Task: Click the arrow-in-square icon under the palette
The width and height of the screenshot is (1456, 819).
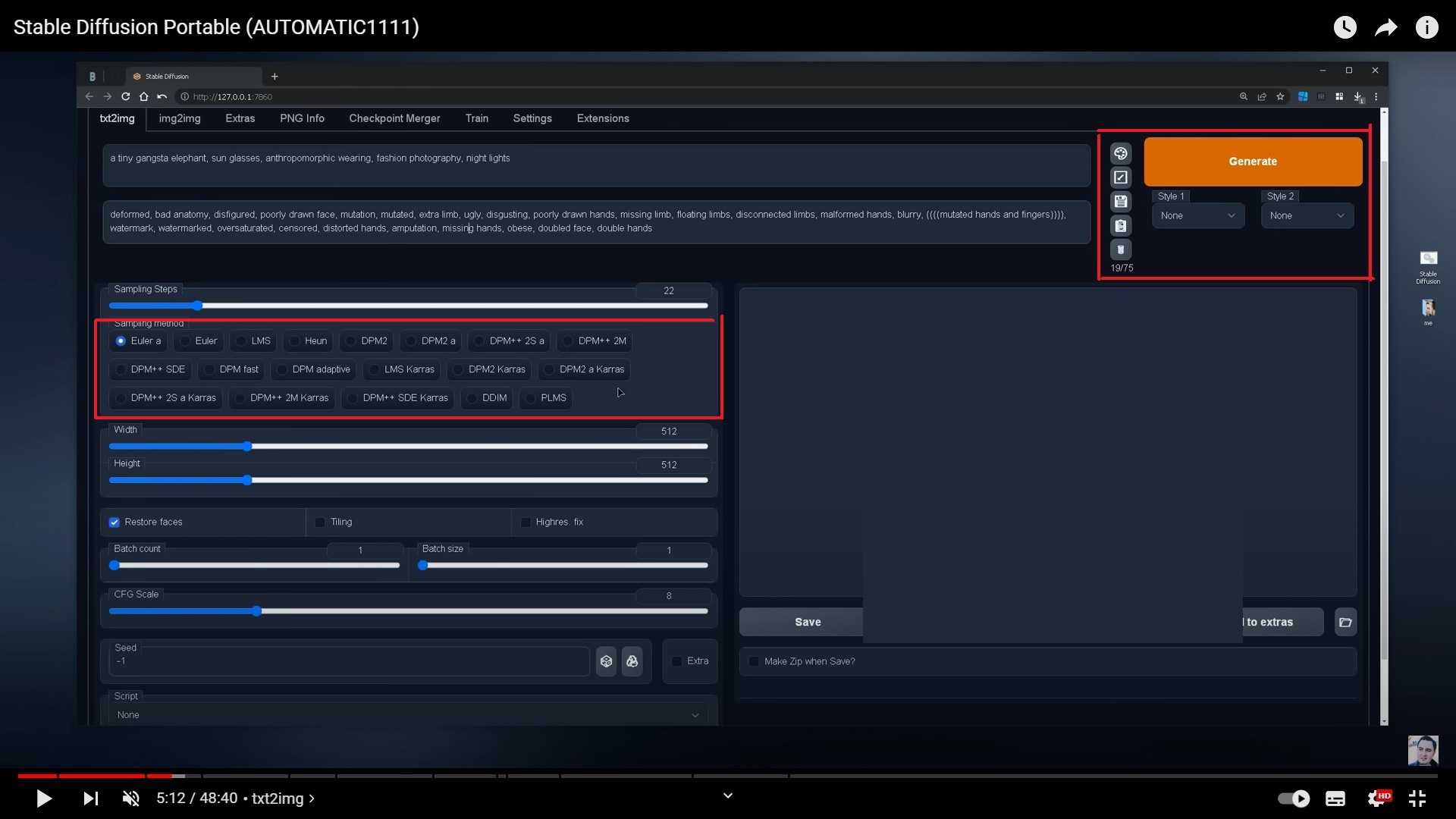Action: (1121, 177)
